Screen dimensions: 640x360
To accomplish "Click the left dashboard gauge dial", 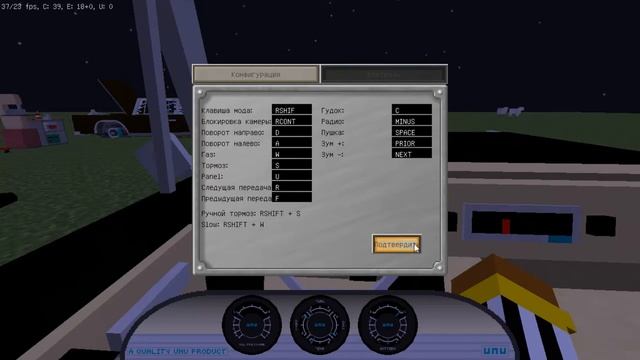I will 251,325.
